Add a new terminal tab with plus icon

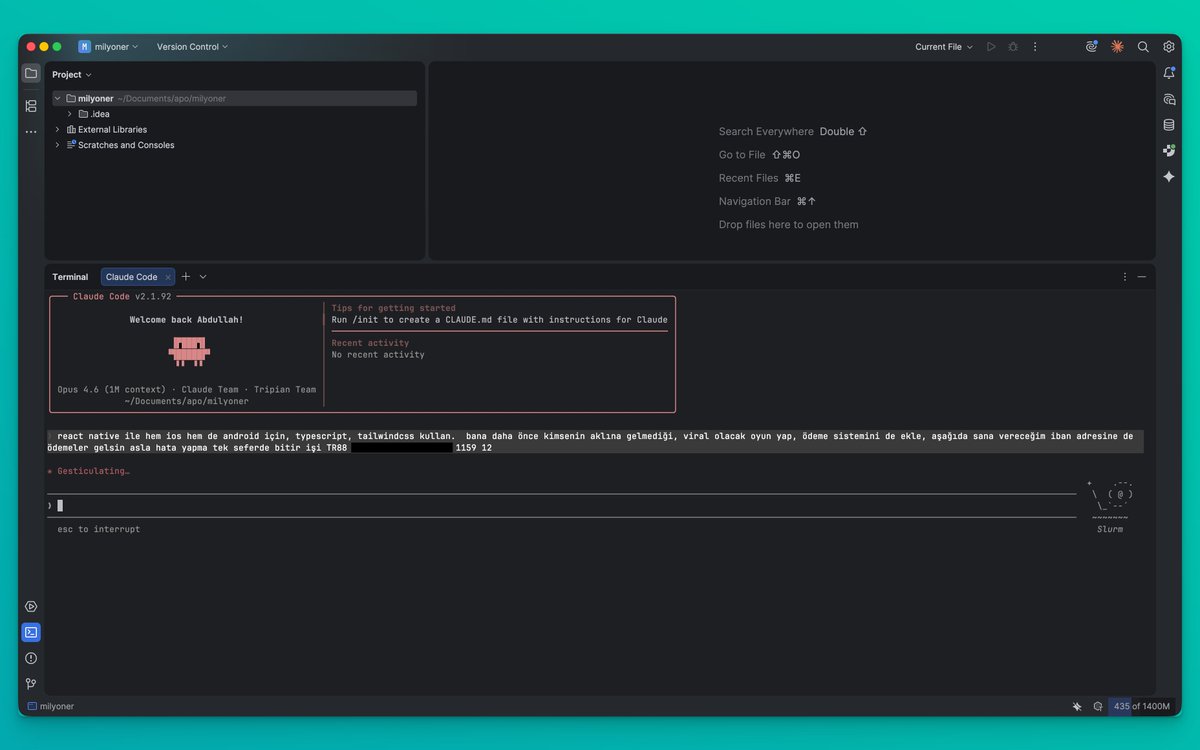[186, 277]
